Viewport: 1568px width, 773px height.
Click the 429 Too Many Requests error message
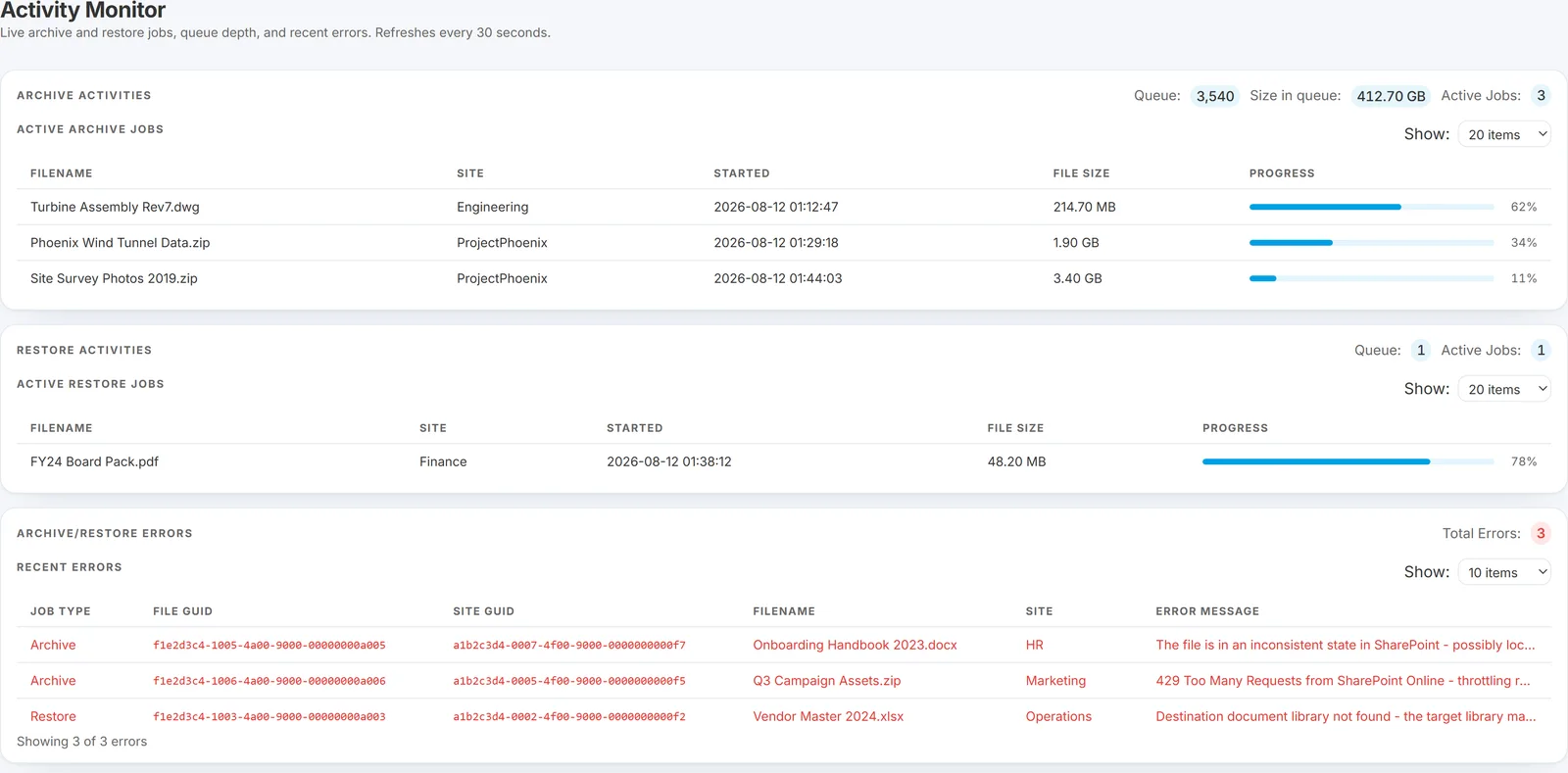click(x=1343, y=680)
